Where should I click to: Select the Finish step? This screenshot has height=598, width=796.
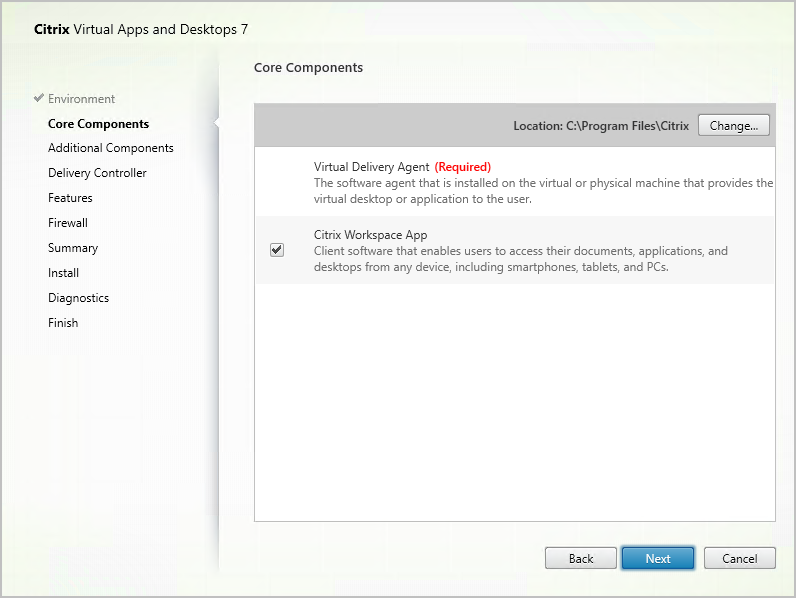pyautogui.click(x=63, y=323)
